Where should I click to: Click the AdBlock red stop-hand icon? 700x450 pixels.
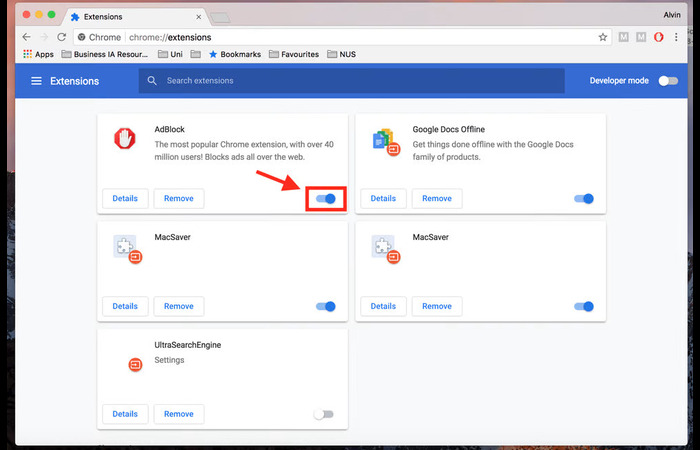tap(125, 138)
